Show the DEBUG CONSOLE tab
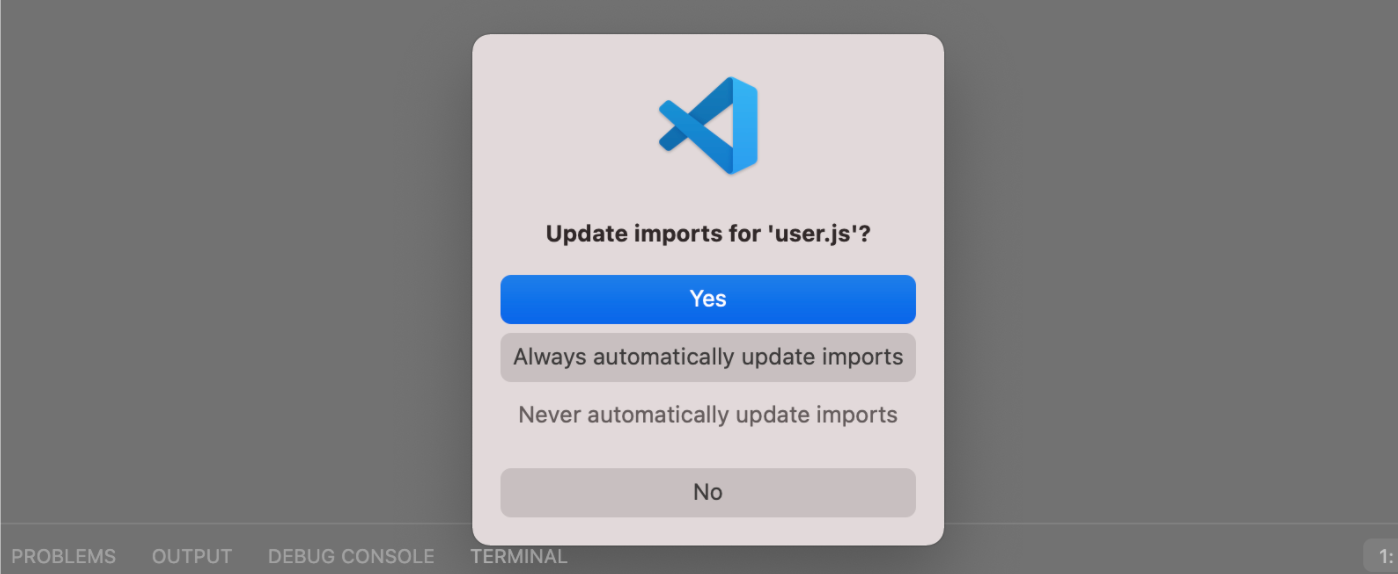 click(x=351, y=556)
